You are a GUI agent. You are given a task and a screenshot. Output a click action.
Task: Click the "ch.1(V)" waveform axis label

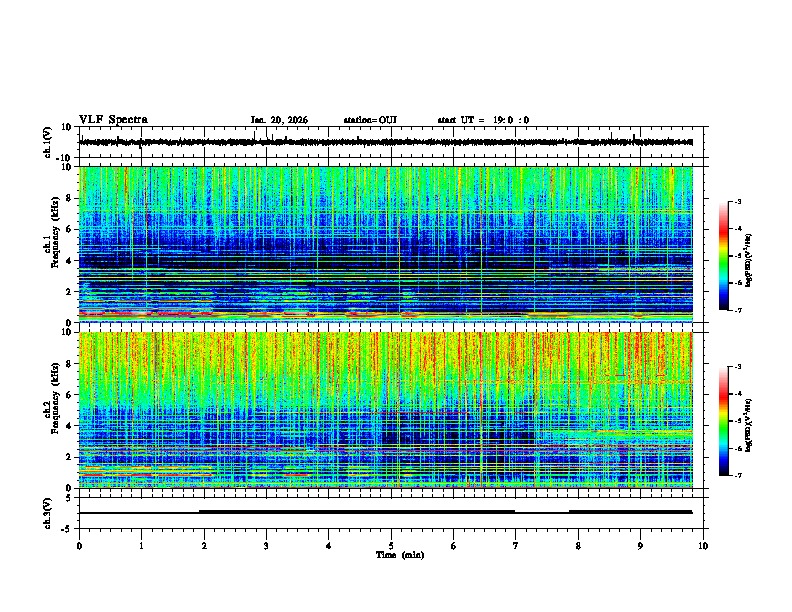pos(48,142)
